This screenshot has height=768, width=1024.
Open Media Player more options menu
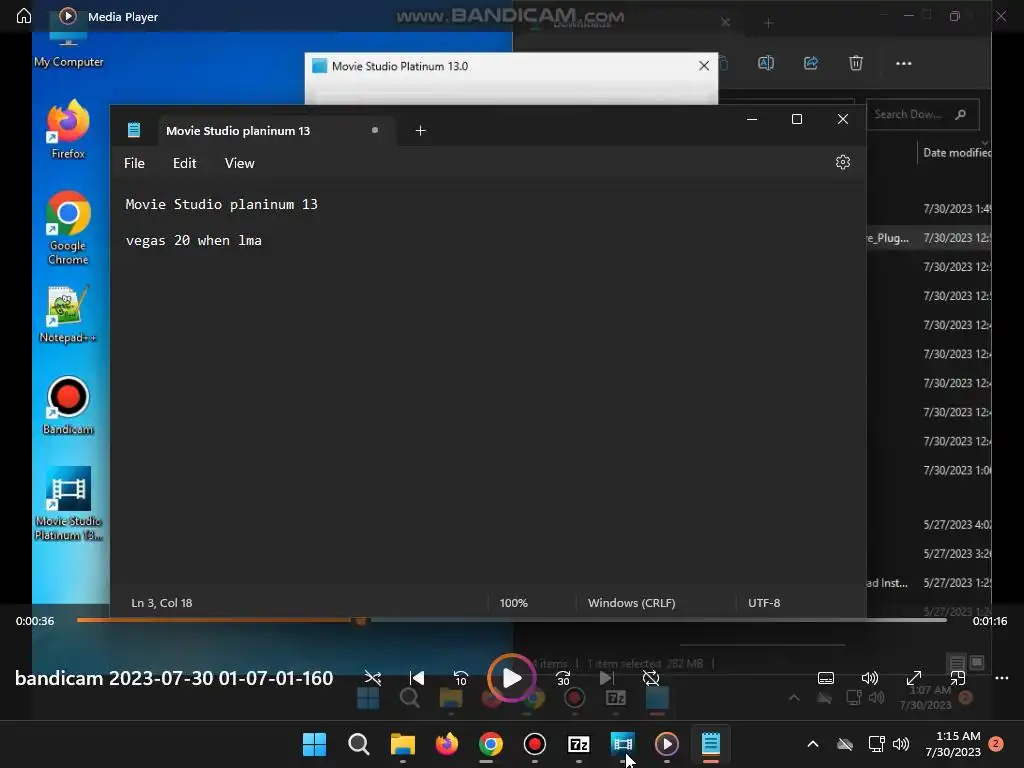[x=1002, y=678]
